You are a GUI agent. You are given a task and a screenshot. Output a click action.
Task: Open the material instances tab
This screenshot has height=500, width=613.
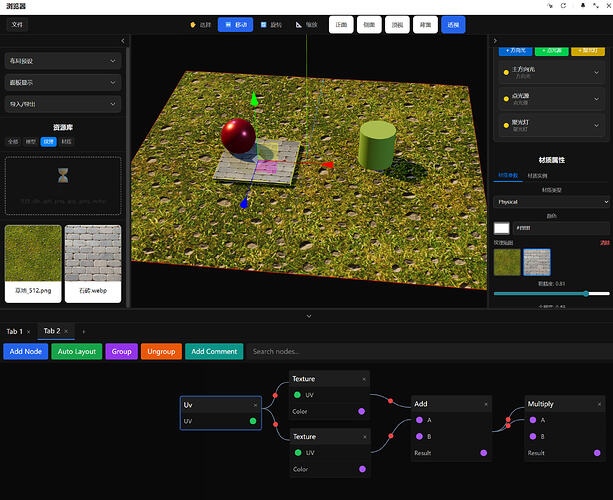click(x=538, y=176)
